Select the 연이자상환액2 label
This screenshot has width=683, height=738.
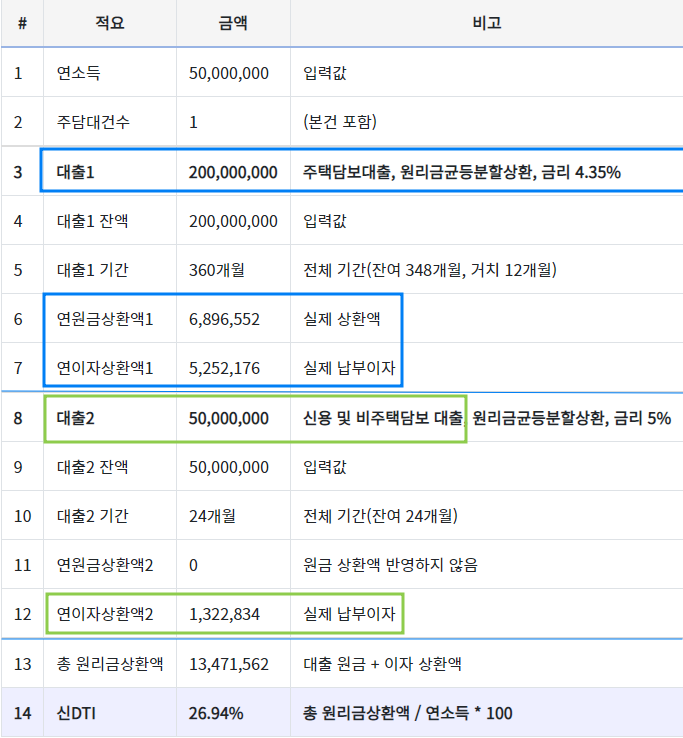[x=105, y=614]
